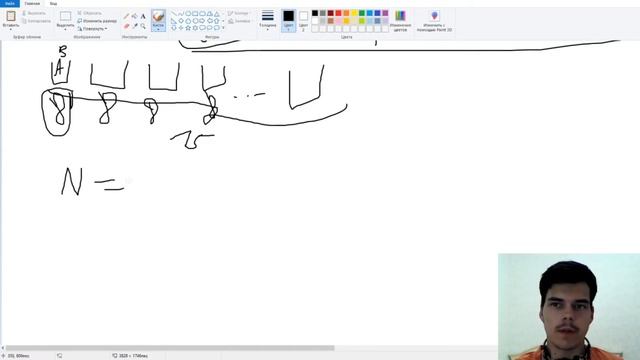Click the Cut button
Image resolution: width=640 pixels, height=360 pixels.
pyautogui.click(x=33, y=13)
